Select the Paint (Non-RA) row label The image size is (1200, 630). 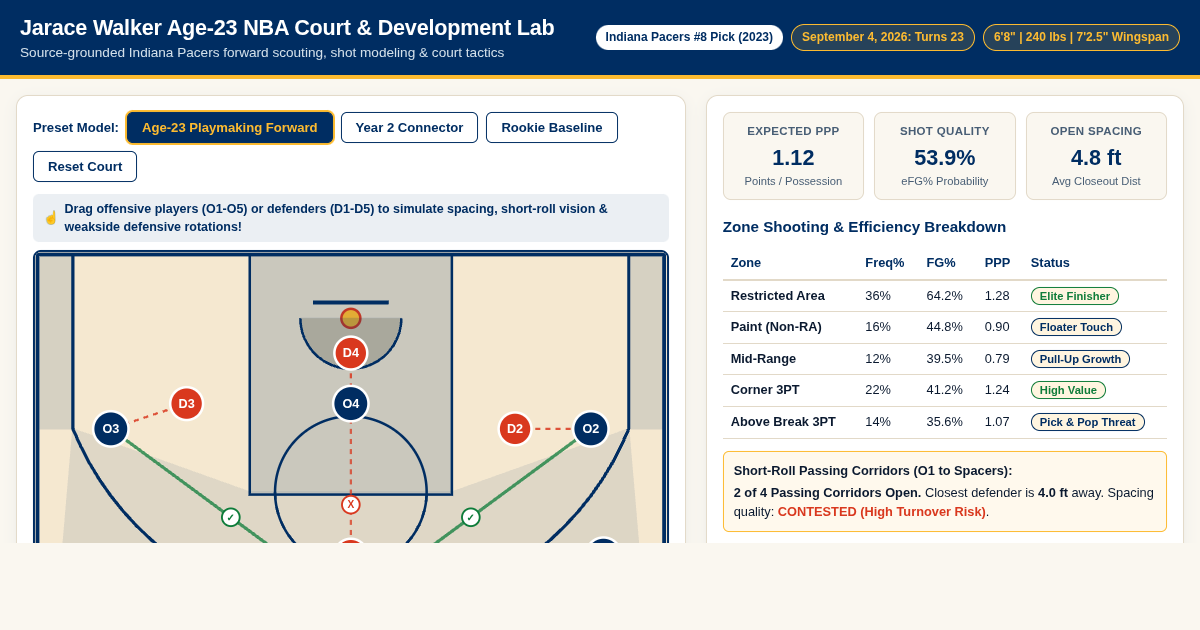pos(778,327)
